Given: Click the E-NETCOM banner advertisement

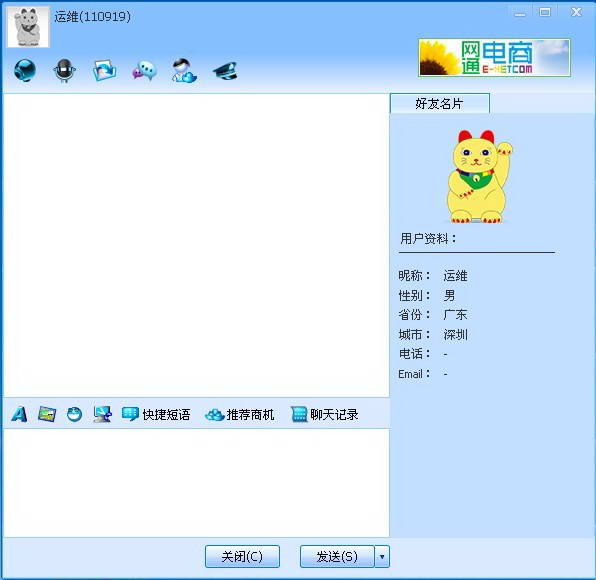Looking at the screenshot, I should pyautogui.click(x=495, y=58).
